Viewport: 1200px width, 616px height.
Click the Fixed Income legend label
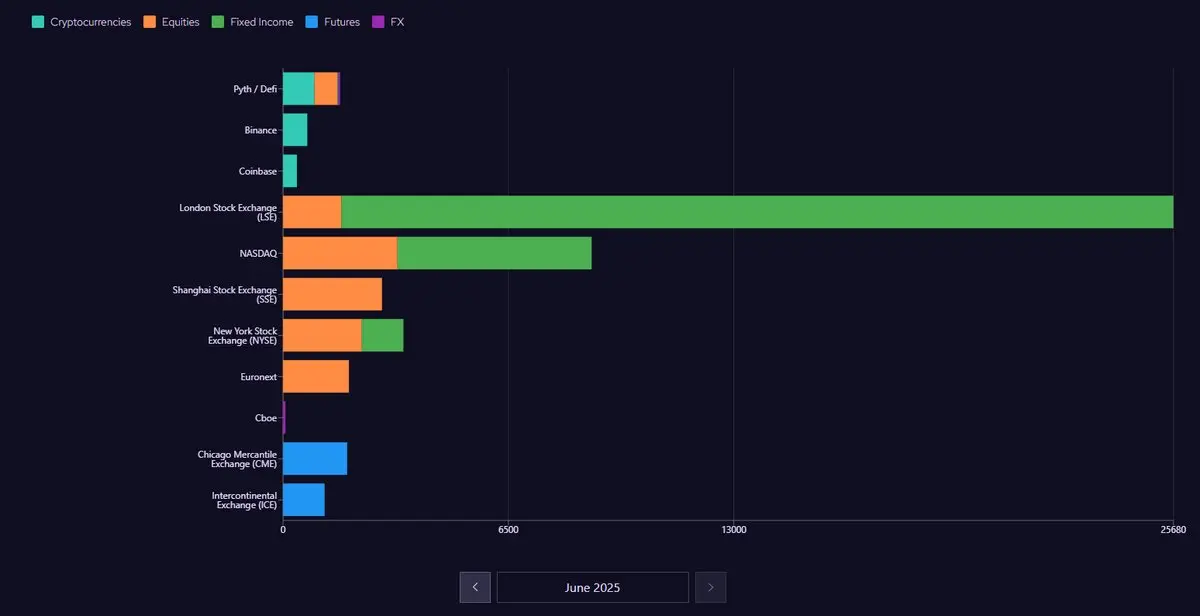pos(262,22)
